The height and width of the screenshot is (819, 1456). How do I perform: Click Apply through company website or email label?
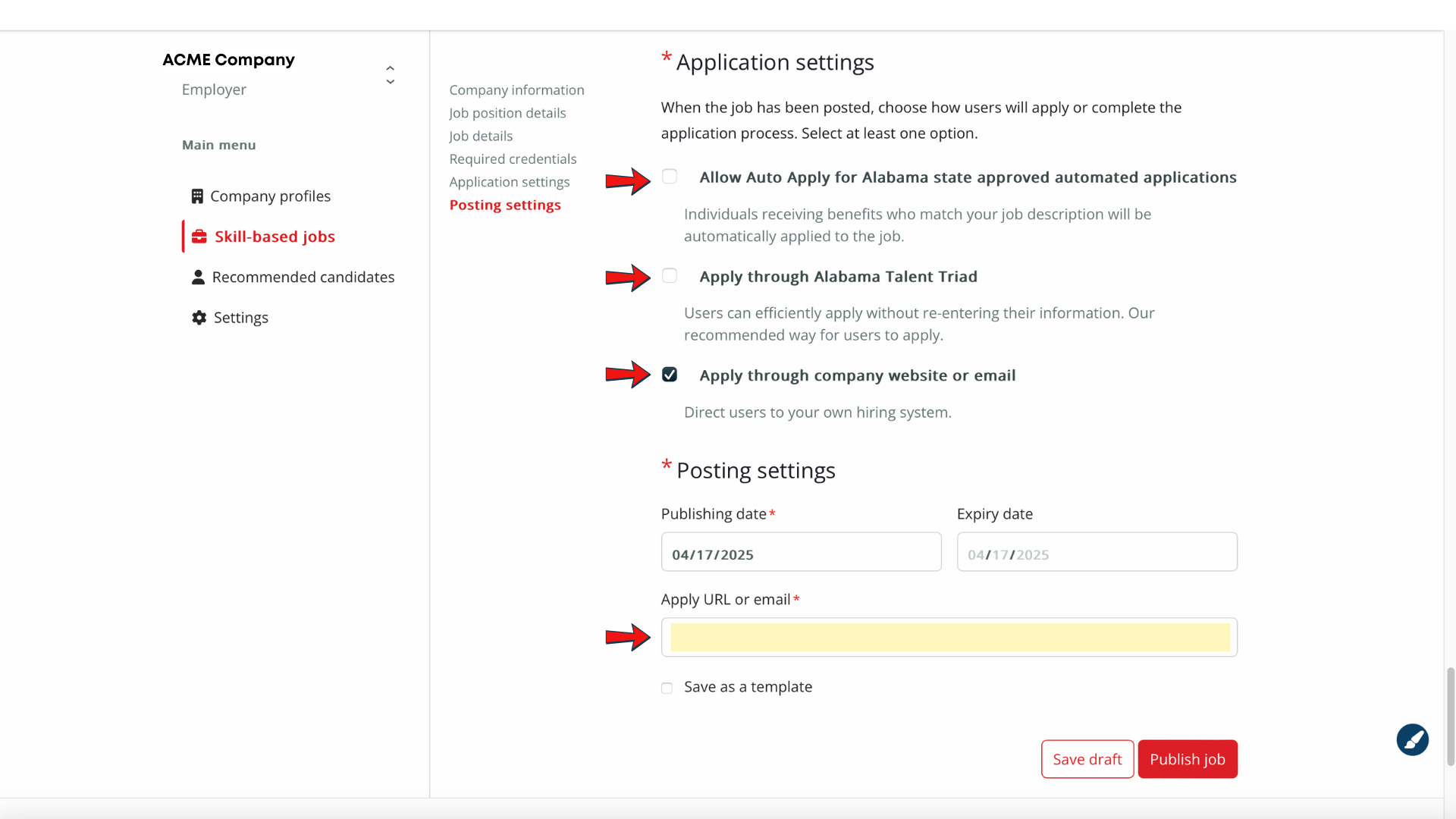tap(857, 376)
